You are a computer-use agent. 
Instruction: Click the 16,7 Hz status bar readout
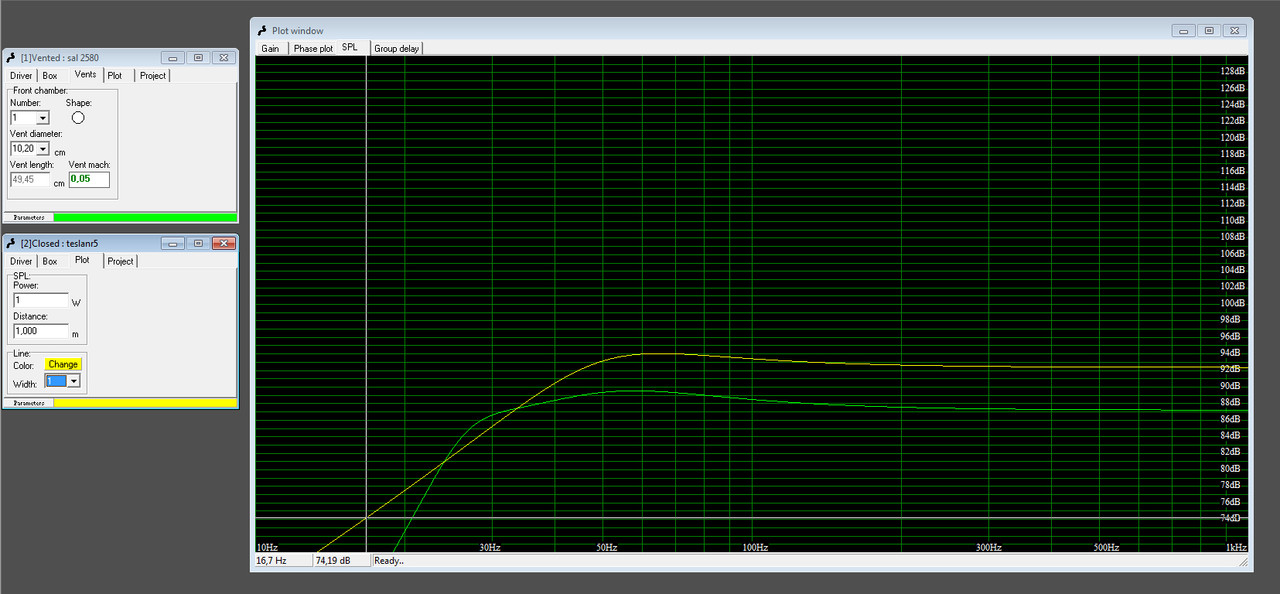click(x=282, y=561)
